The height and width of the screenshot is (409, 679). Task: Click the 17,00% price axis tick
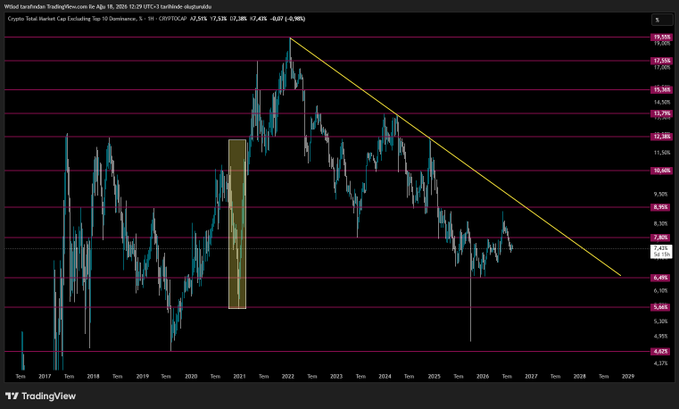[x=662, y=67]
